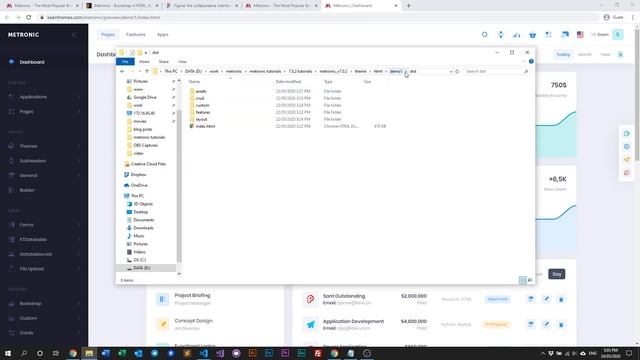Open the assets folder in Explorer
Image resolution: width=640 pixels, height=360 pixels.
pos(200,91)
